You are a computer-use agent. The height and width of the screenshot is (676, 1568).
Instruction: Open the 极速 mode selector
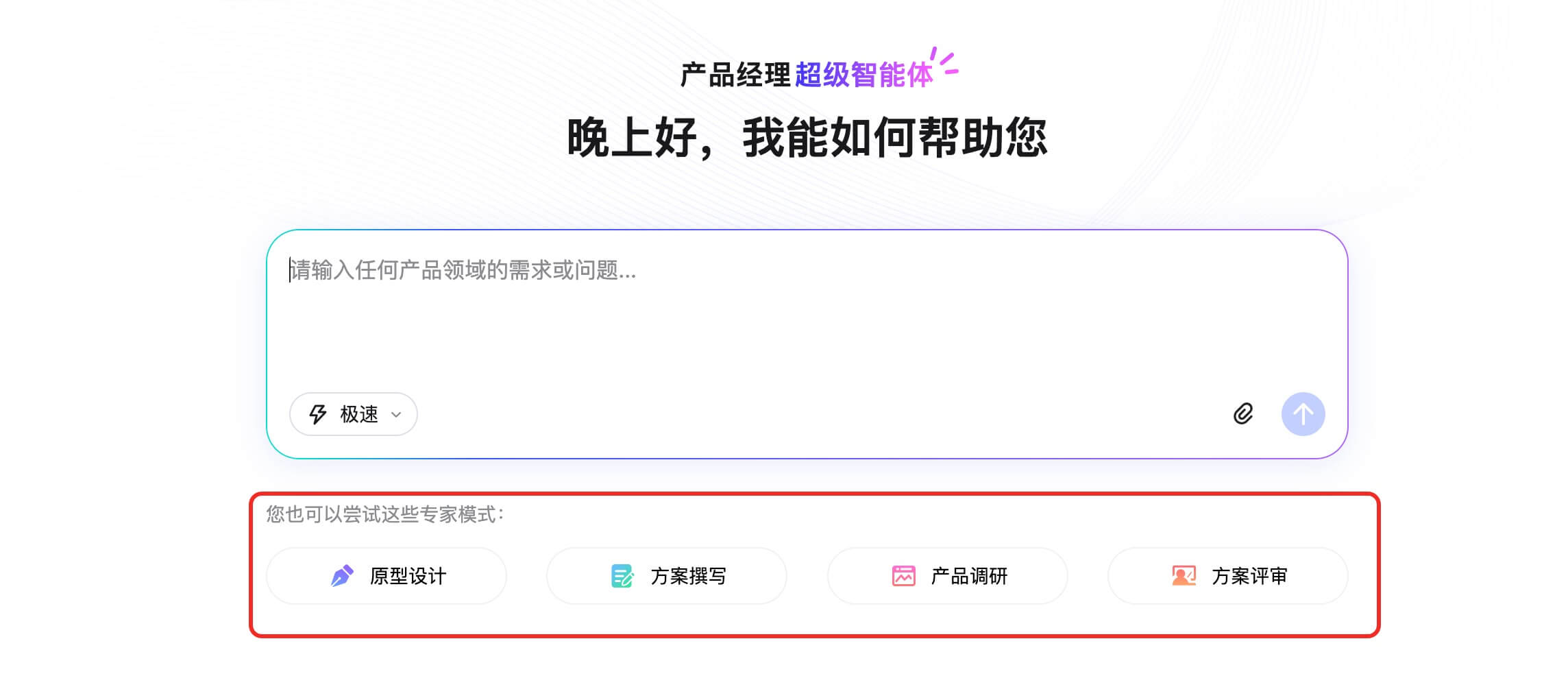[x=354, y=414]
